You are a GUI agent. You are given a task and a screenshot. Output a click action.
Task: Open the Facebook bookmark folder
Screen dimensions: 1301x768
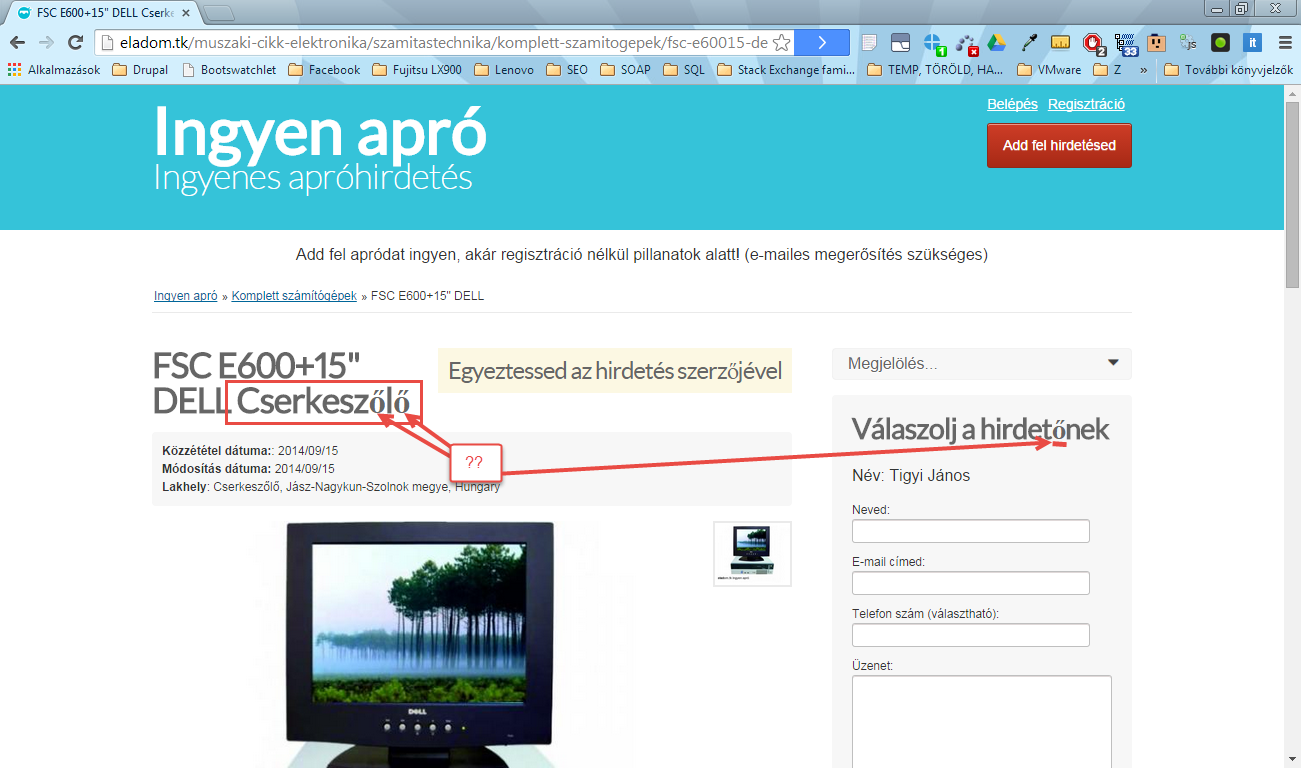pyautogui.click(x=324, y=70)
